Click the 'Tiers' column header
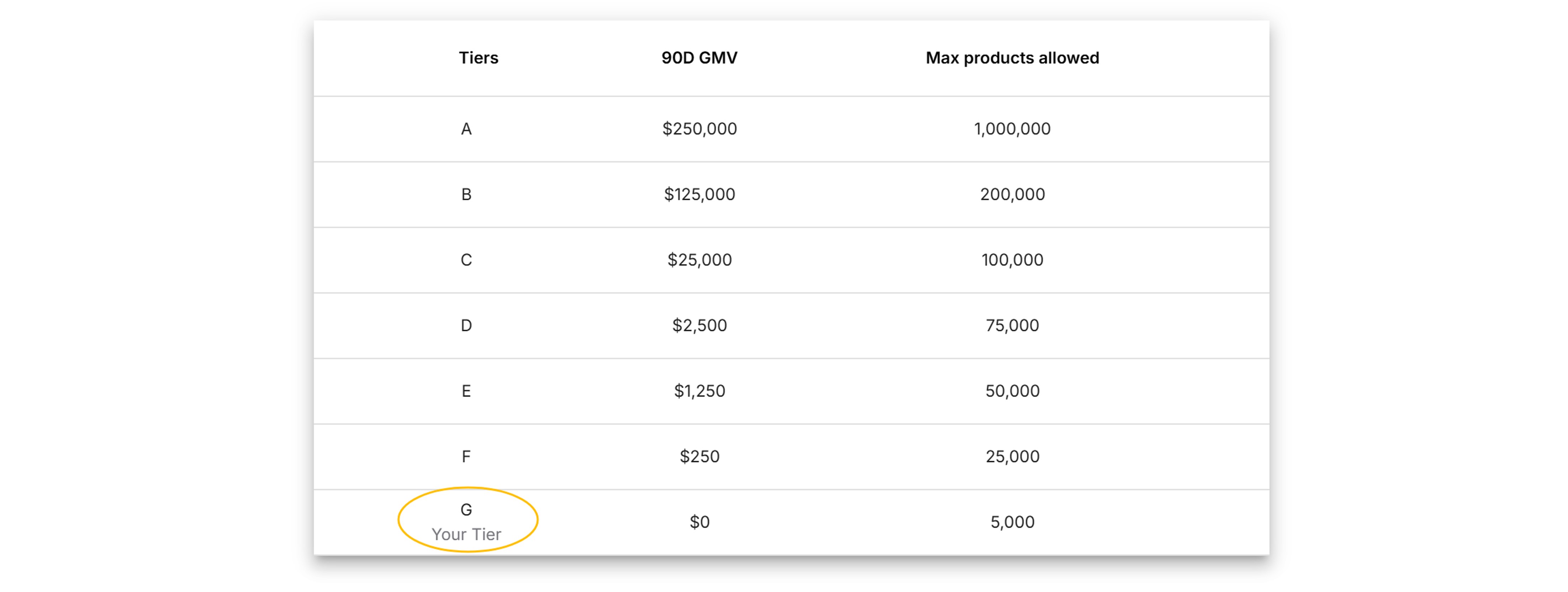The image size is (1568, 592). [479, 58]
